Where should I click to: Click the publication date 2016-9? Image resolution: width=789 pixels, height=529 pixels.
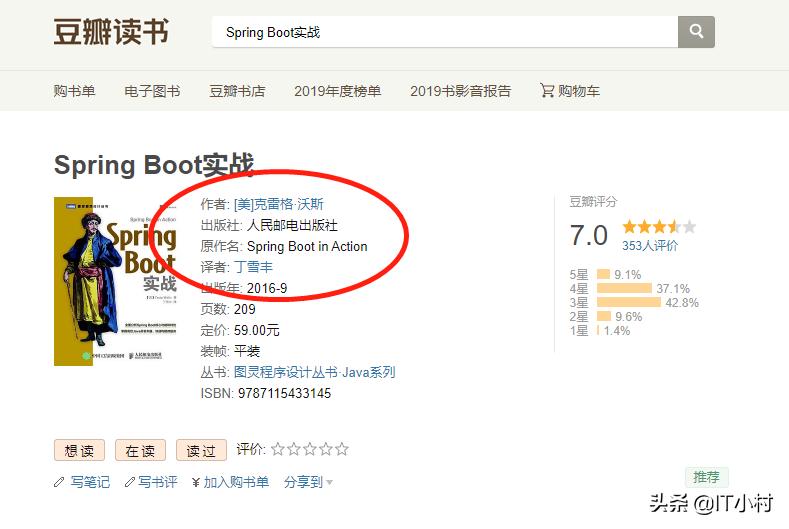coord(267,288)
